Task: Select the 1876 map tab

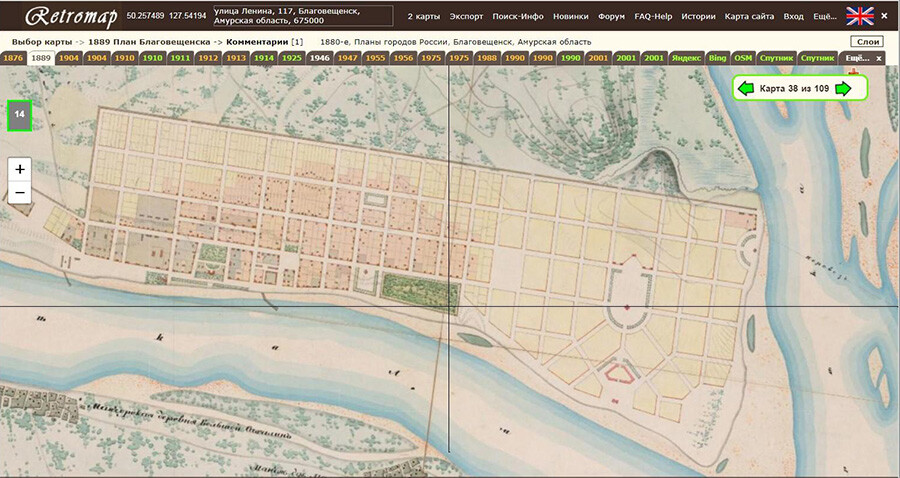Action: (13, 58)
